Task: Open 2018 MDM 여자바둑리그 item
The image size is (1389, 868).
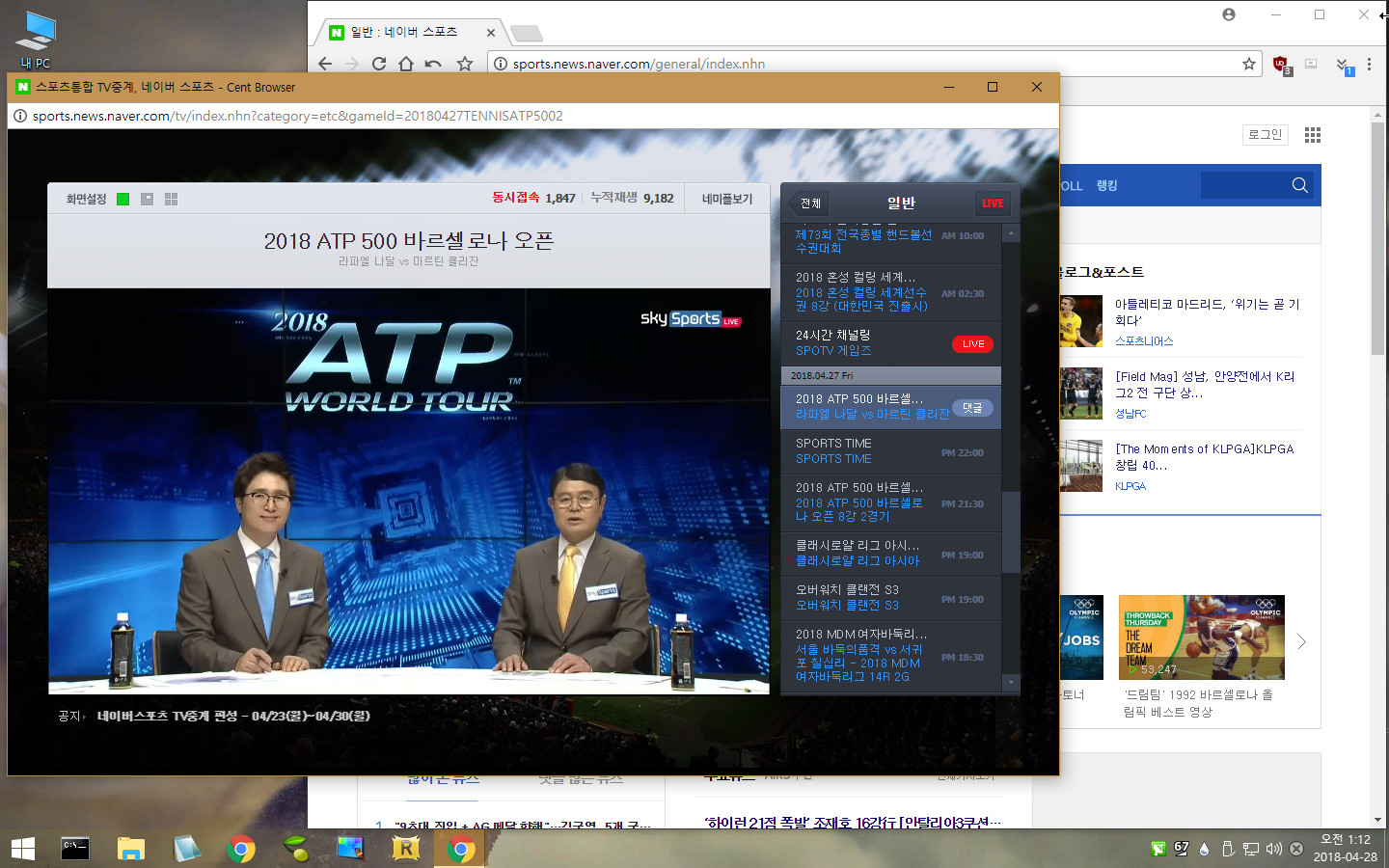Action: [890, 656]
